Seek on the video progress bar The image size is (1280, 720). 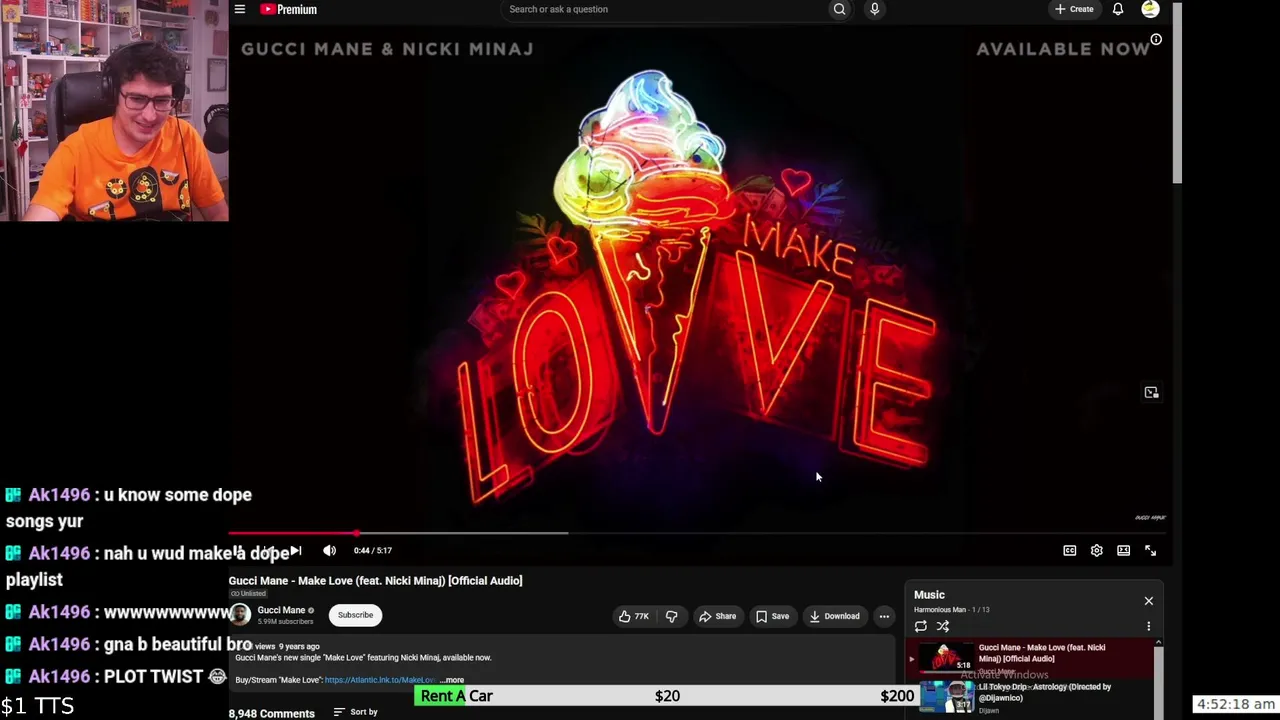(698, 533)
